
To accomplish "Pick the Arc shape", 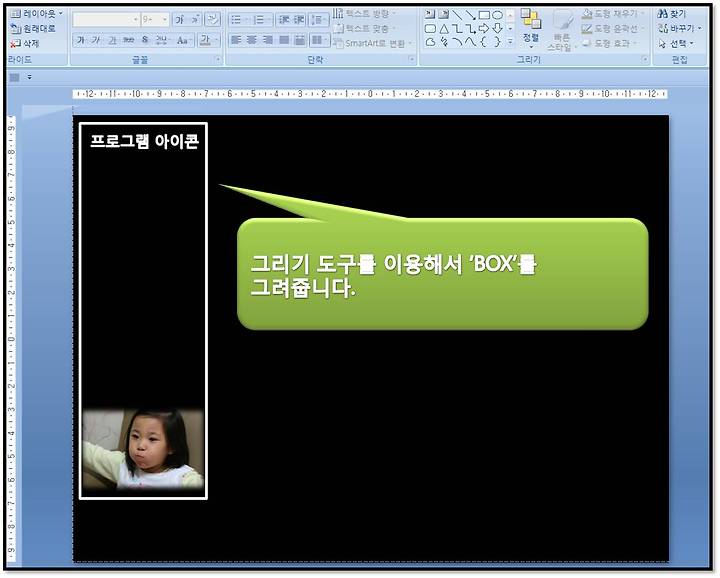I will pos(457,42).
